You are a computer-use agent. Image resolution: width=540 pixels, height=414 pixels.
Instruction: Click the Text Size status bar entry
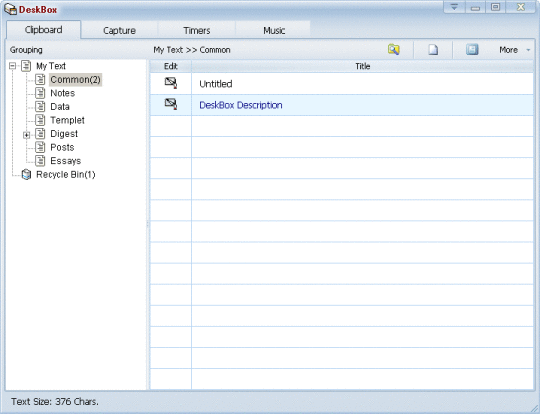[x=55, y=402]
